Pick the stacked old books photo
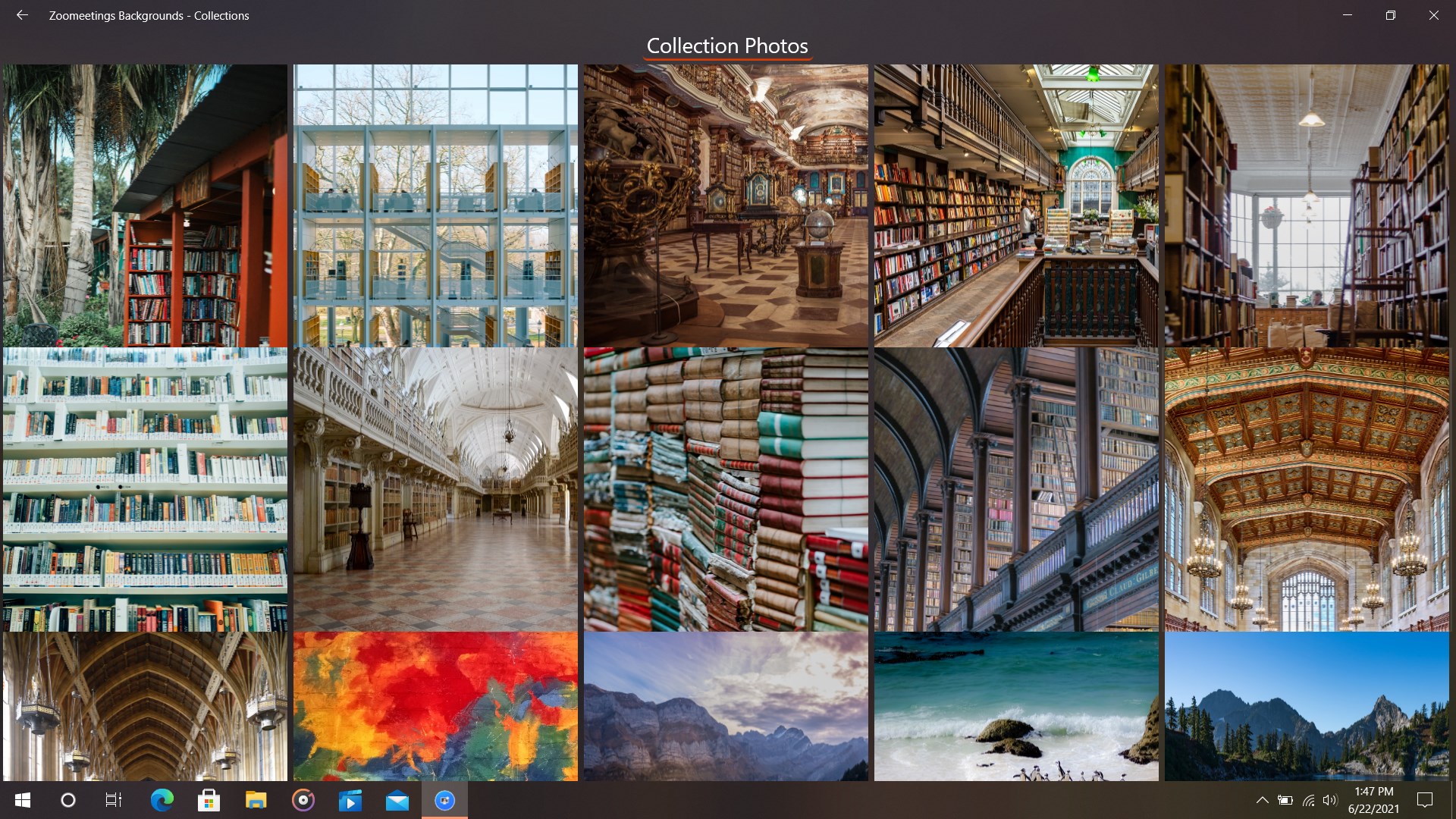 tap(726, 489)
